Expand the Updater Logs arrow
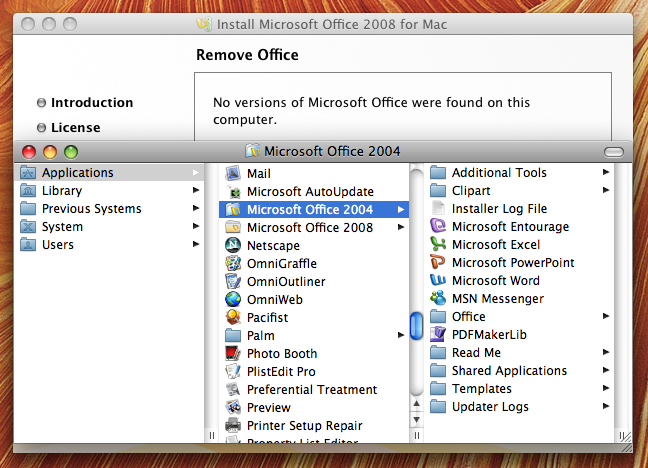Viewport: 648px width, 468px height. coord(606,406)
